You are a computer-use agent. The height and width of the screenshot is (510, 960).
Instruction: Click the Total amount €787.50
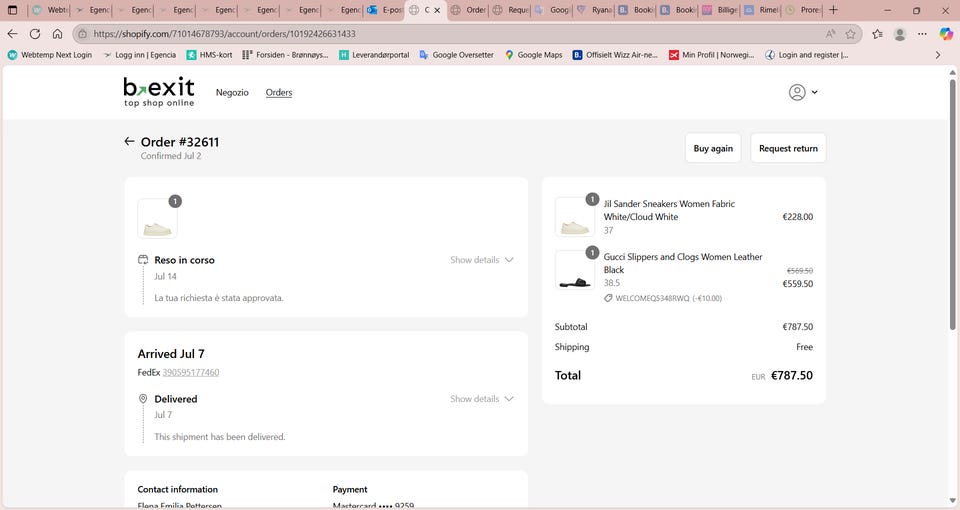click(x=792, y=375)
